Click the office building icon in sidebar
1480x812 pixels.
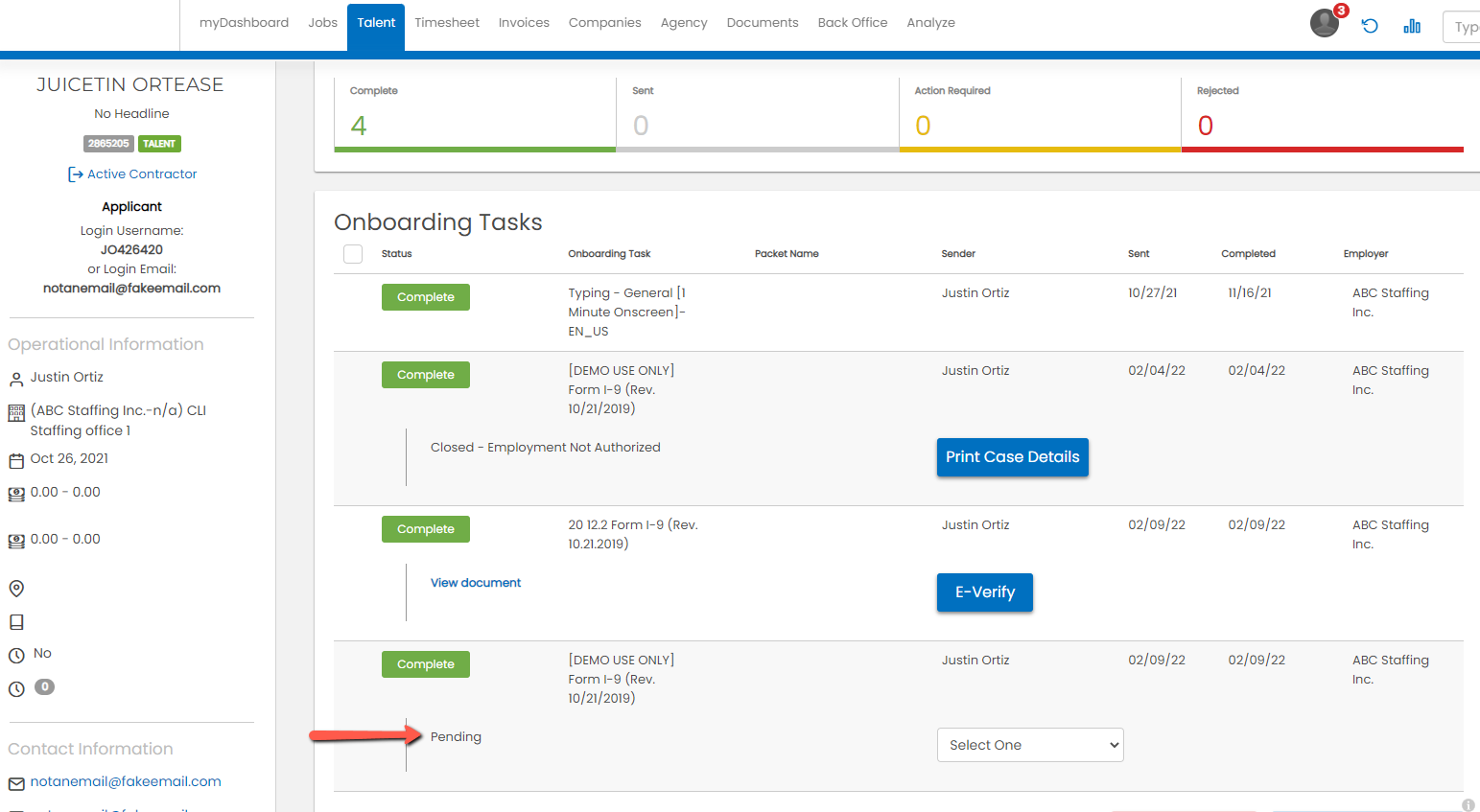[16, 413]
